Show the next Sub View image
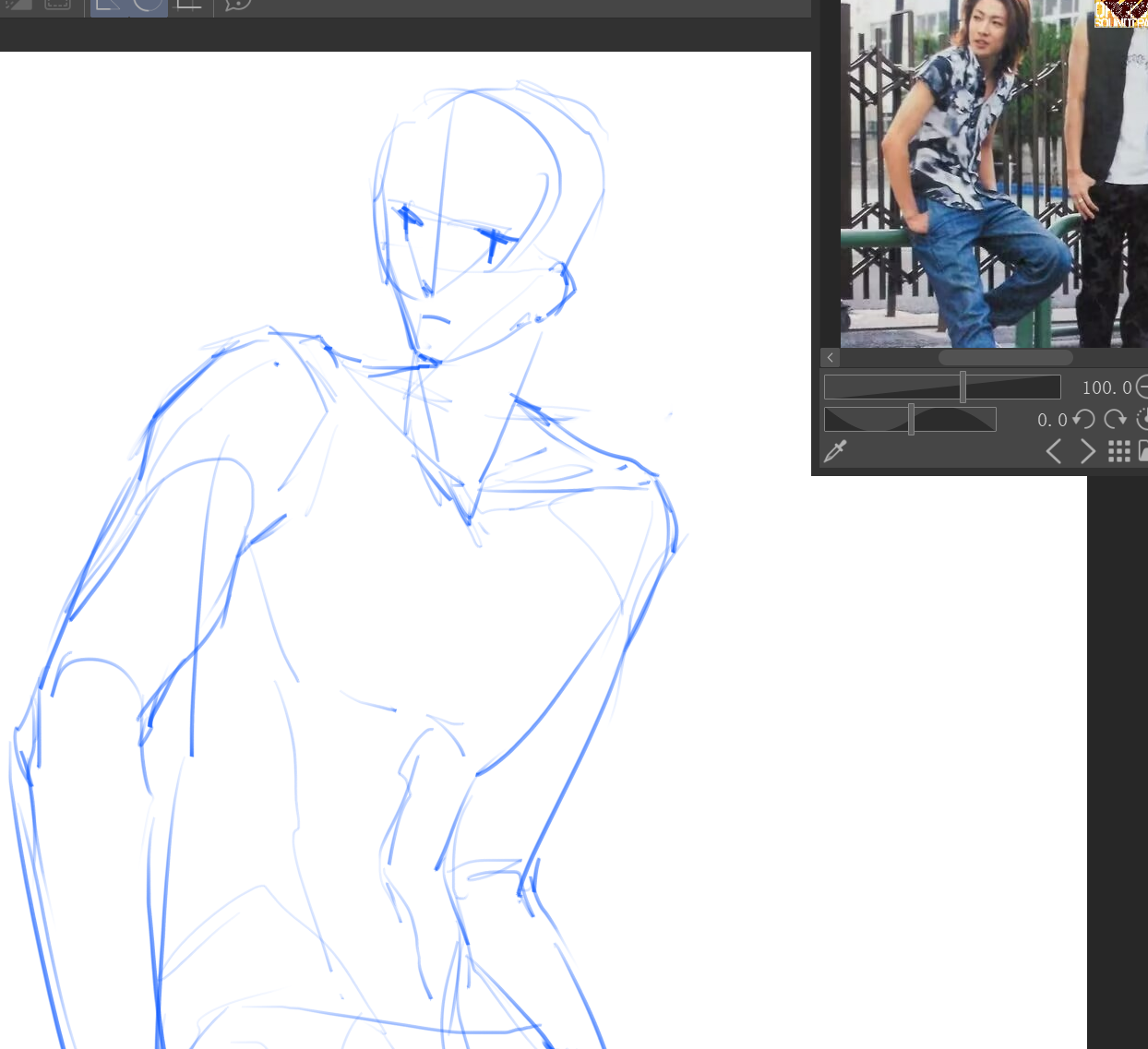The height and width of the screenshot is (1049, 1148). 1088,451
